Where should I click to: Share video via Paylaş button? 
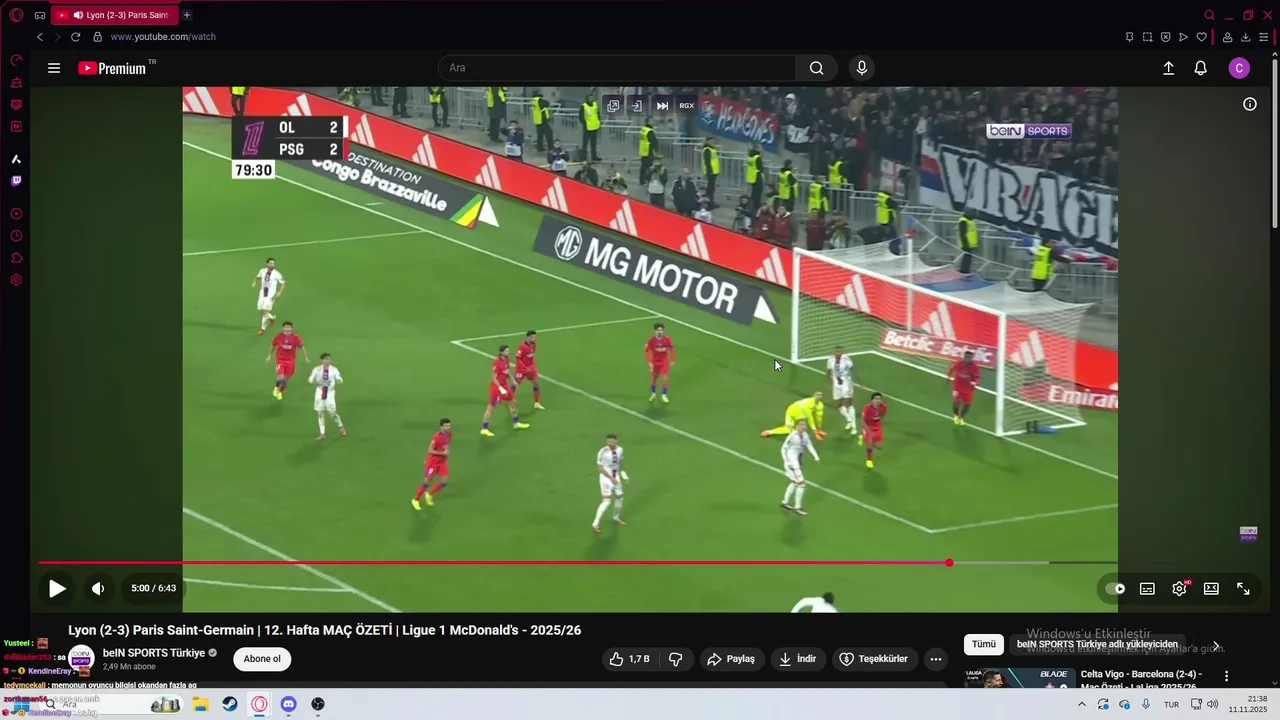(730, 659)
